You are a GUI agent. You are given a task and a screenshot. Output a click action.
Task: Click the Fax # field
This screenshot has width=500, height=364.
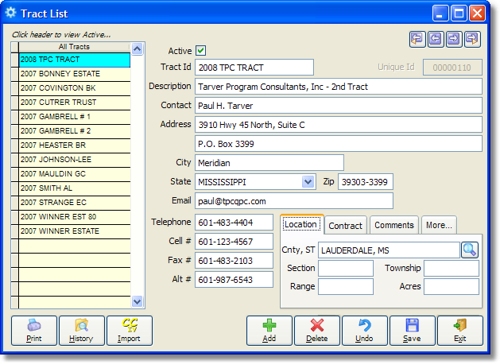[x=234, y=260]
